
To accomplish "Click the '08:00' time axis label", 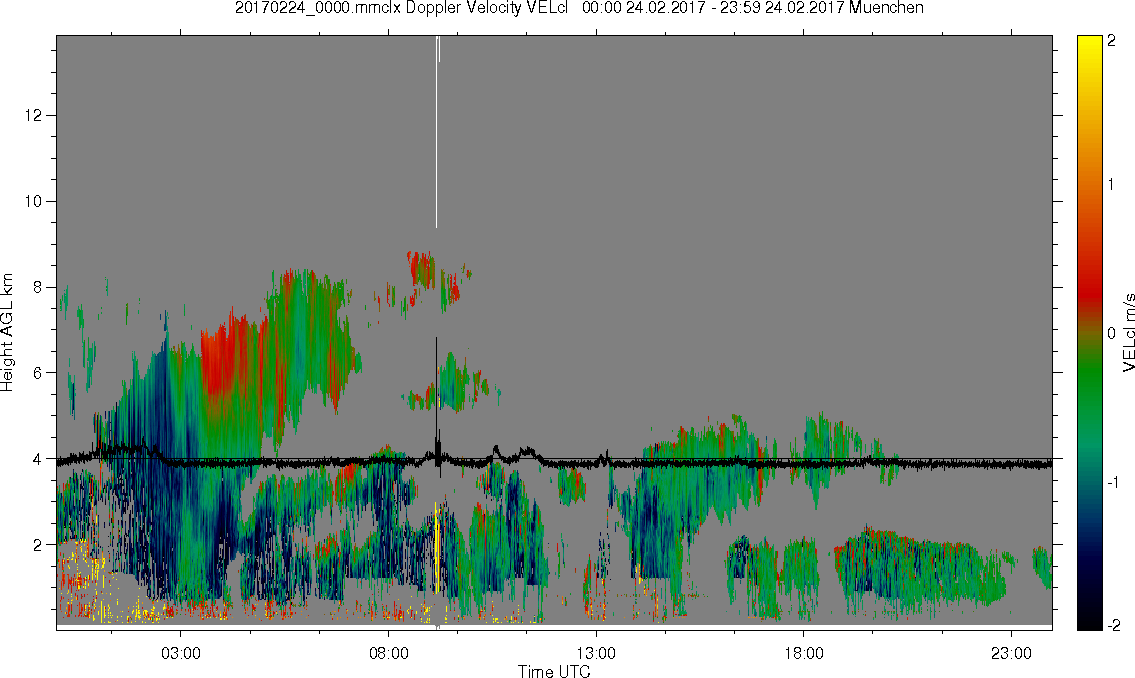I will 389,654.
